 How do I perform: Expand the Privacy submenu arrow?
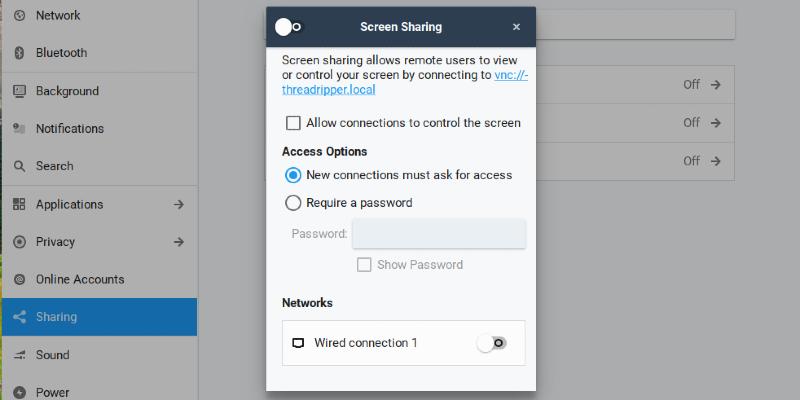(179, 242)
